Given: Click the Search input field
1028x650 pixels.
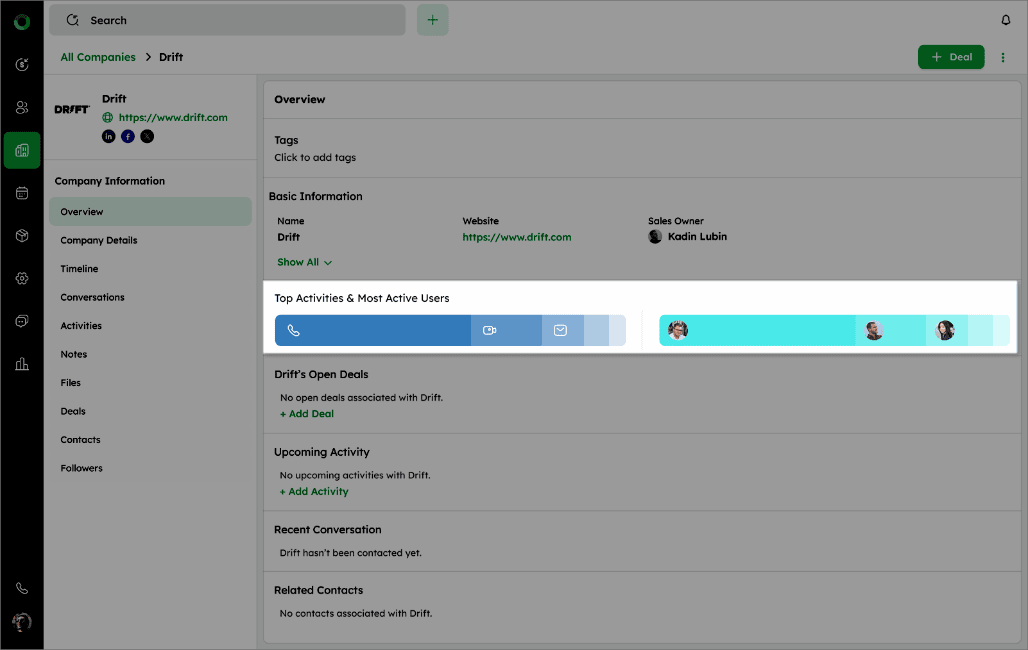Looking at the screenshot, I should tap(227, 20).
